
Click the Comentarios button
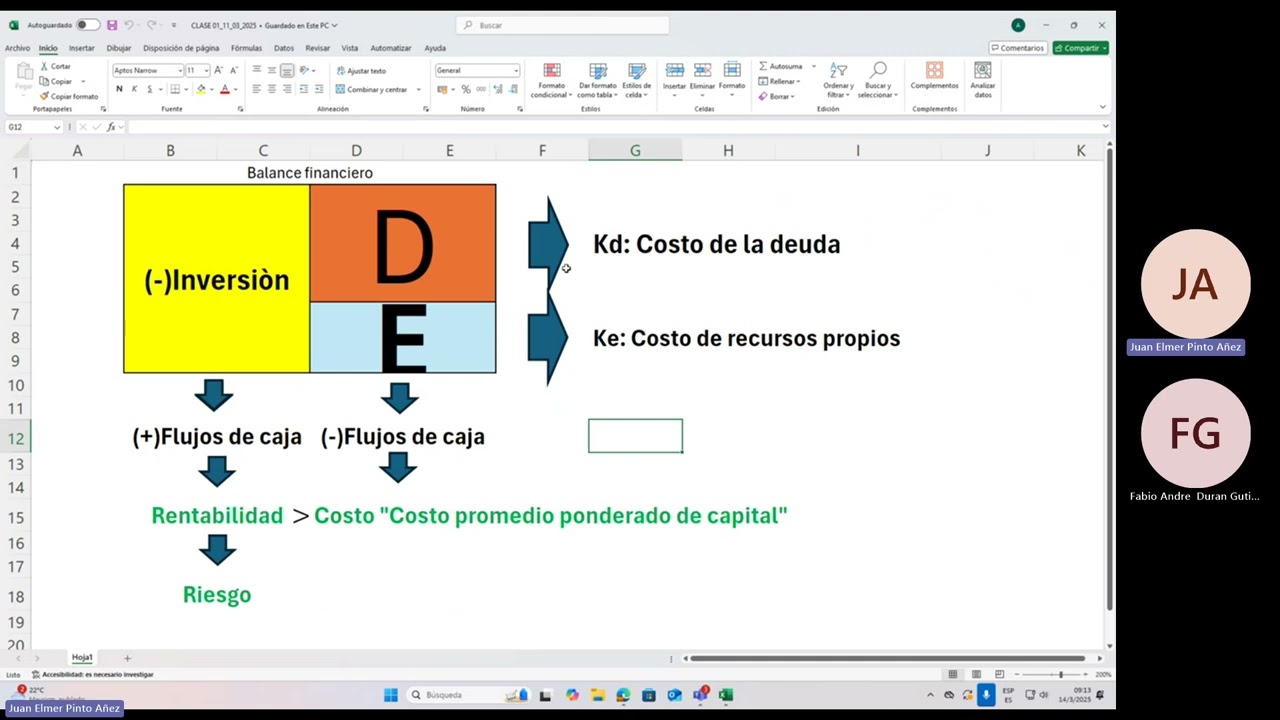pyautogui.click(x=1018, y=48)
